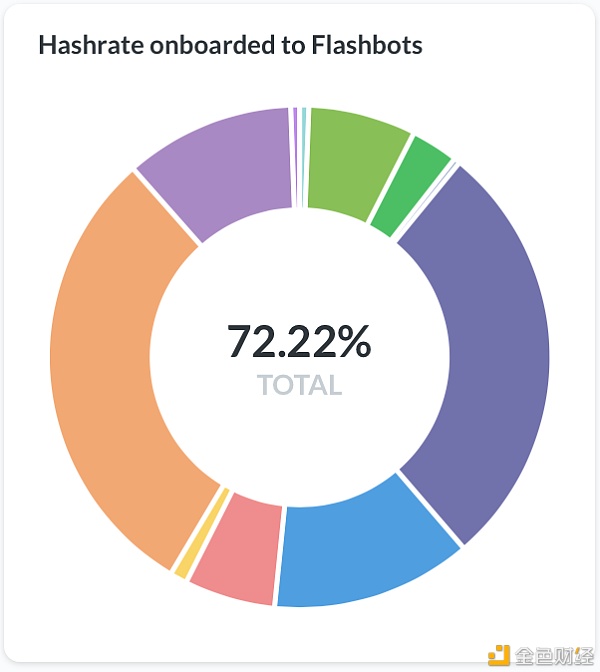Click the thin yellow donut sliver

click(182, 568)
